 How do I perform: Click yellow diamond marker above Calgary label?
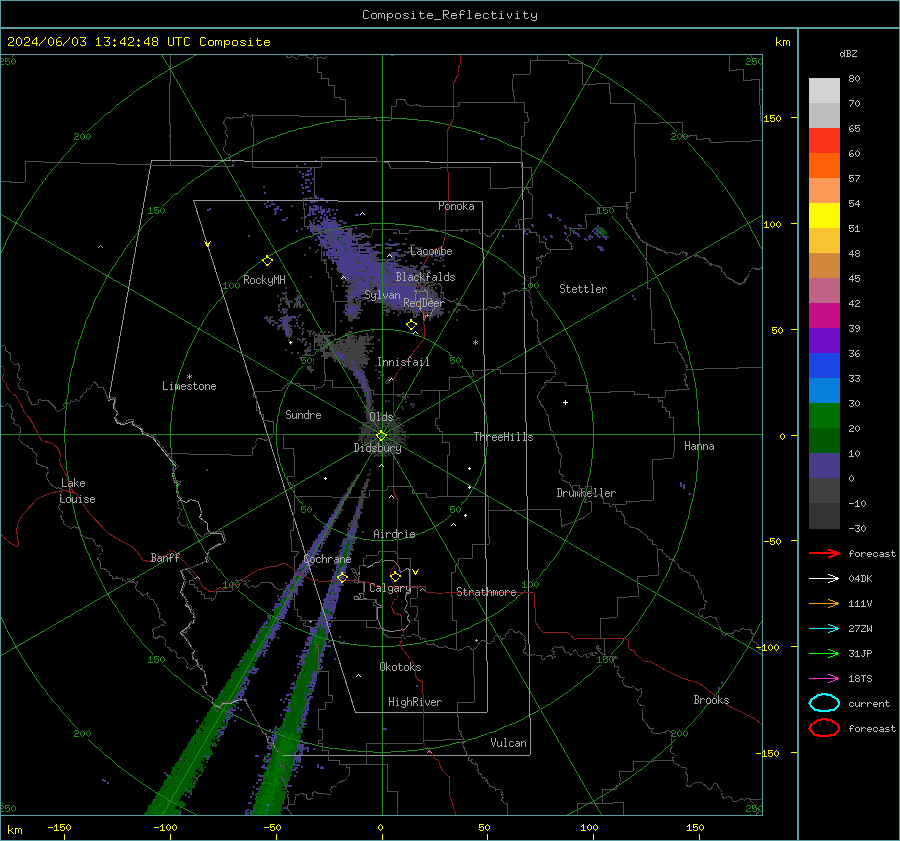[x=395, y=576]
